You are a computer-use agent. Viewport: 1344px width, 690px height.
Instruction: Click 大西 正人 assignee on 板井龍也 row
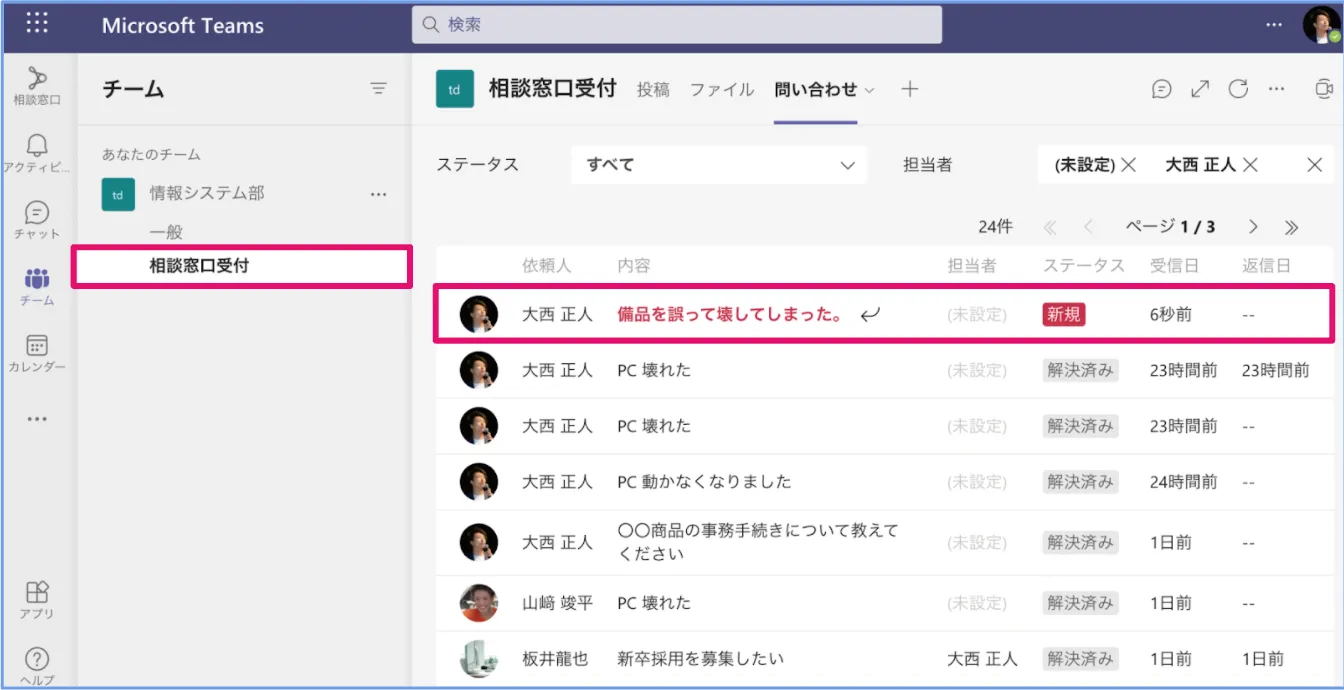[982, 659]
